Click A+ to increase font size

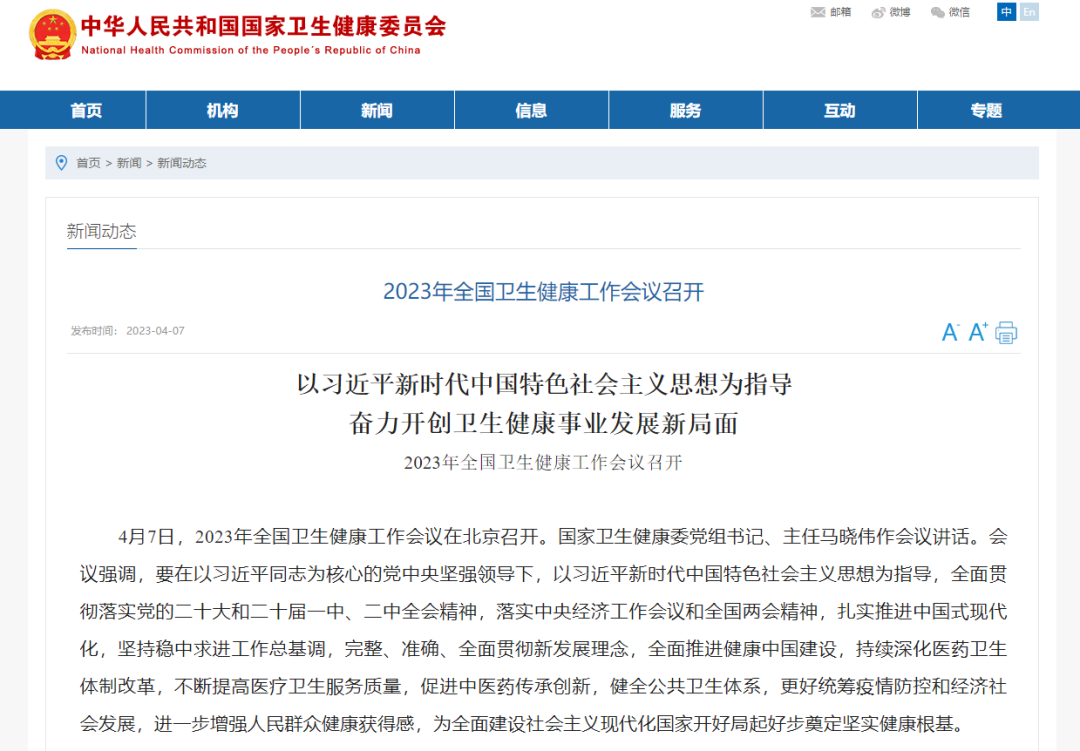click(x=977, y=331)
